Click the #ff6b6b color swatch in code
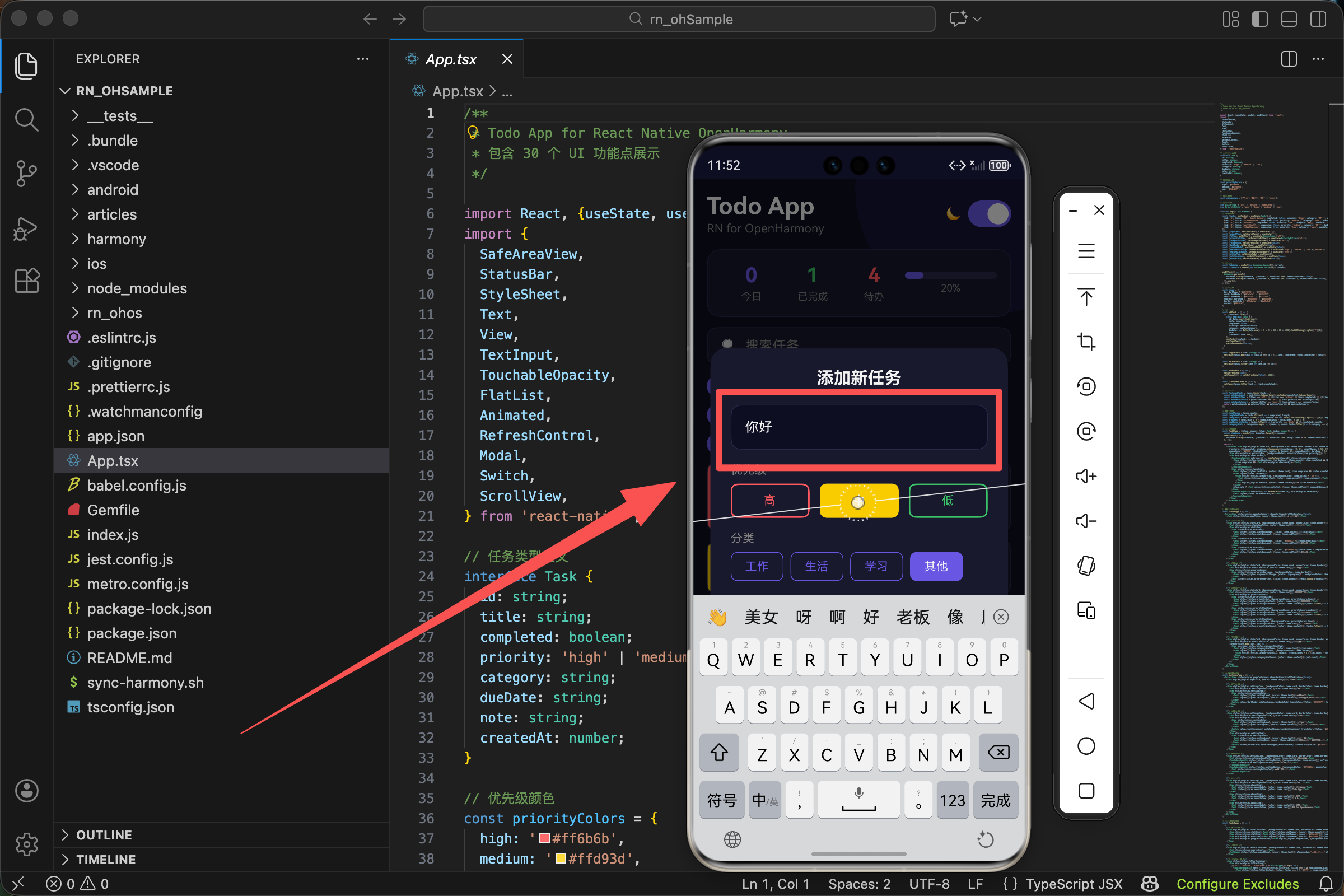 point(544,838)
